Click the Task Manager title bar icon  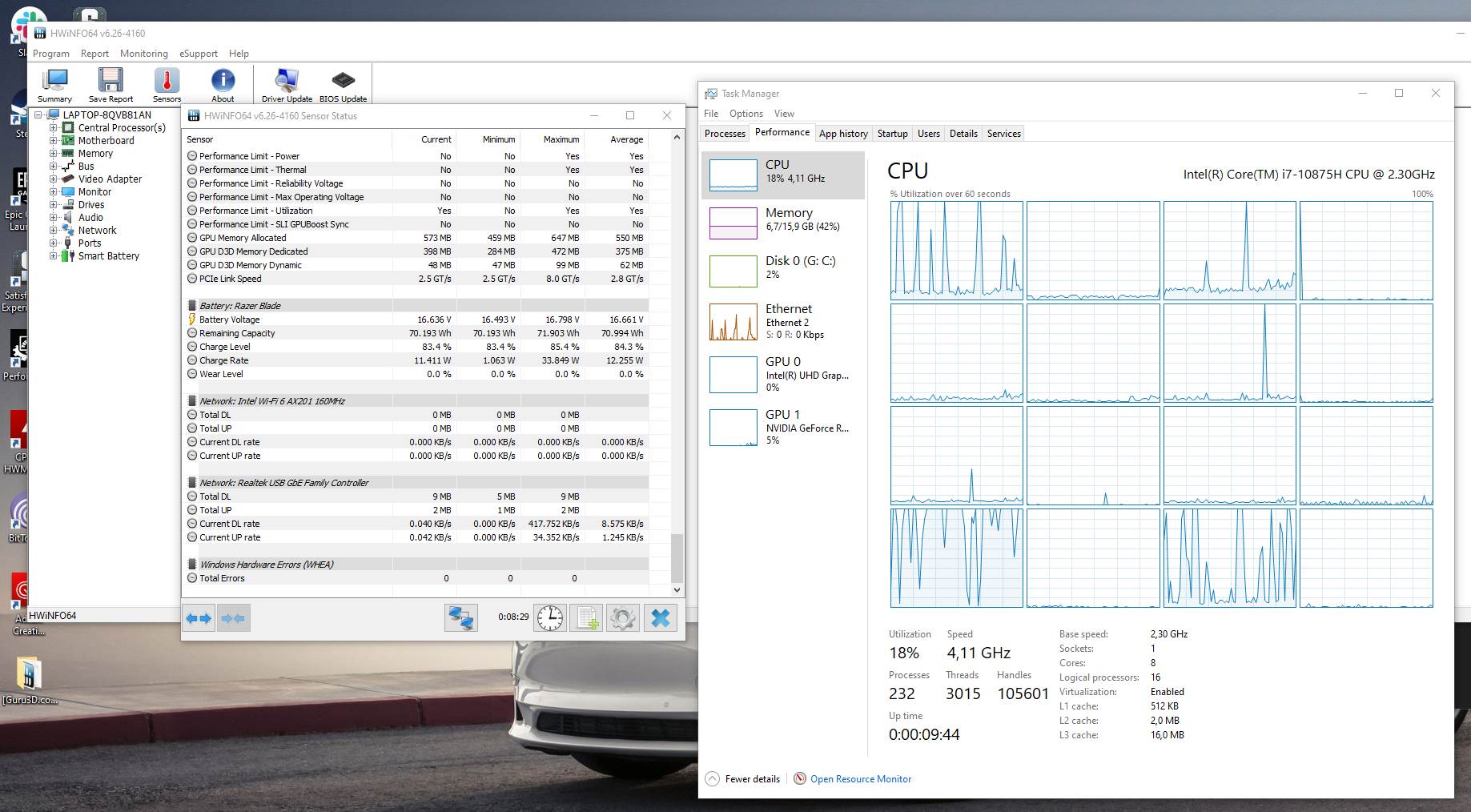[711, 94]
